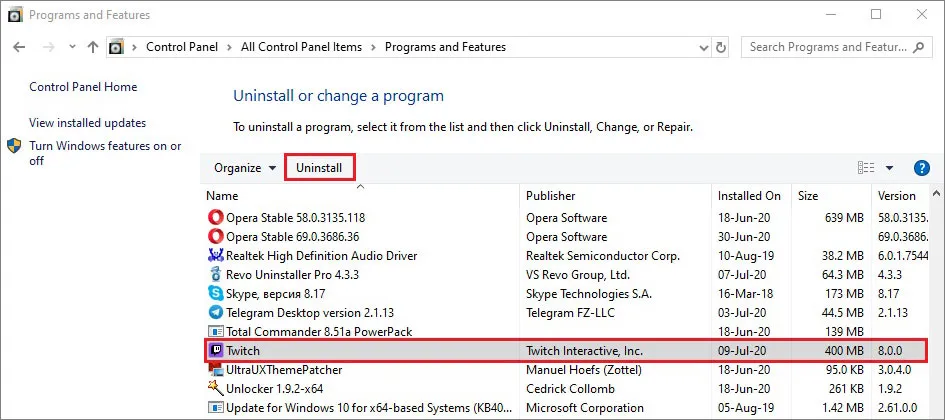Click publisher Manuel Hoefs (Zottel)

pyautogui.click(x=583, y=369)
